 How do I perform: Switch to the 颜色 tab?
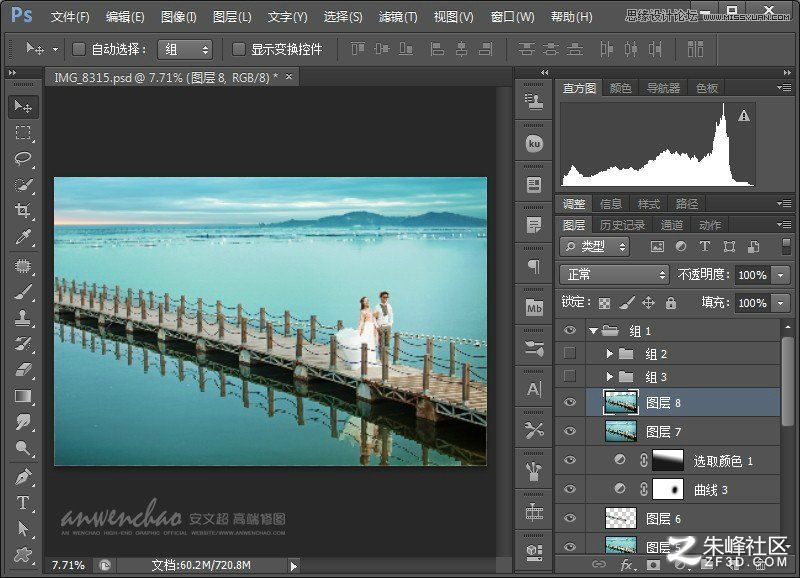[x=620, y=88]
